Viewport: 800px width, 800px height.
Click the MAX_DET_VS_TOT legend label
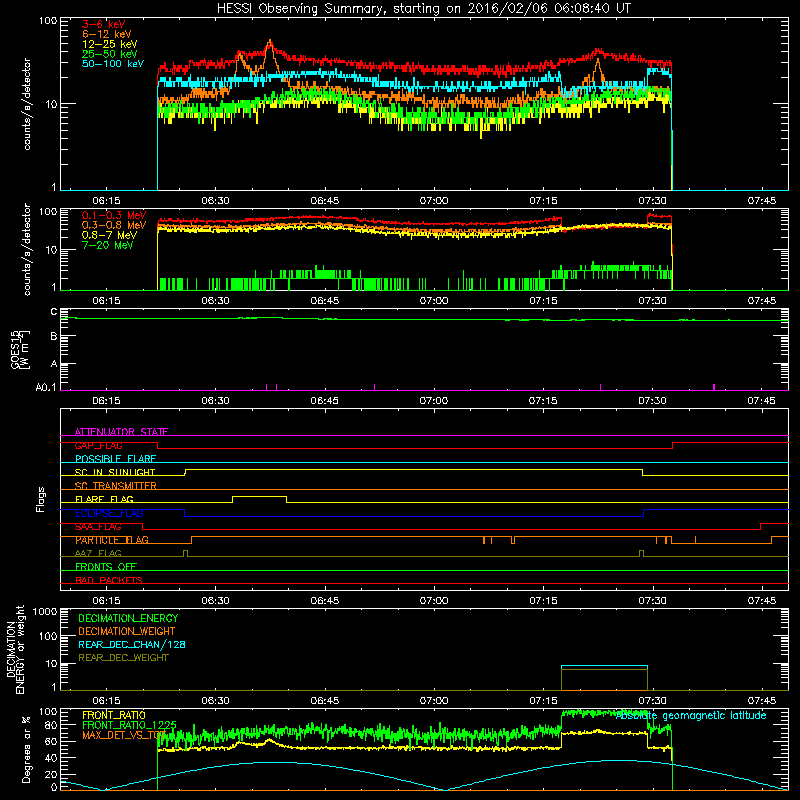coord(124,735)
